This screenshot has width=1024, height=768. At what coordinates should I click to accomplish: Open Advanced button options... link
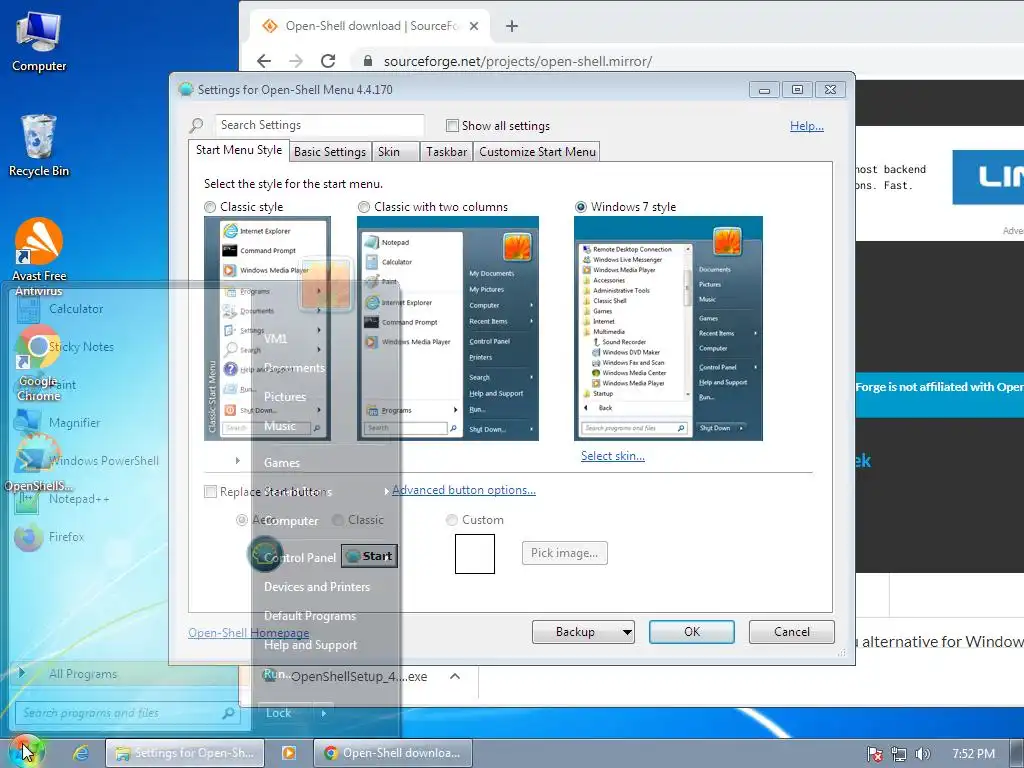[464, 490]
